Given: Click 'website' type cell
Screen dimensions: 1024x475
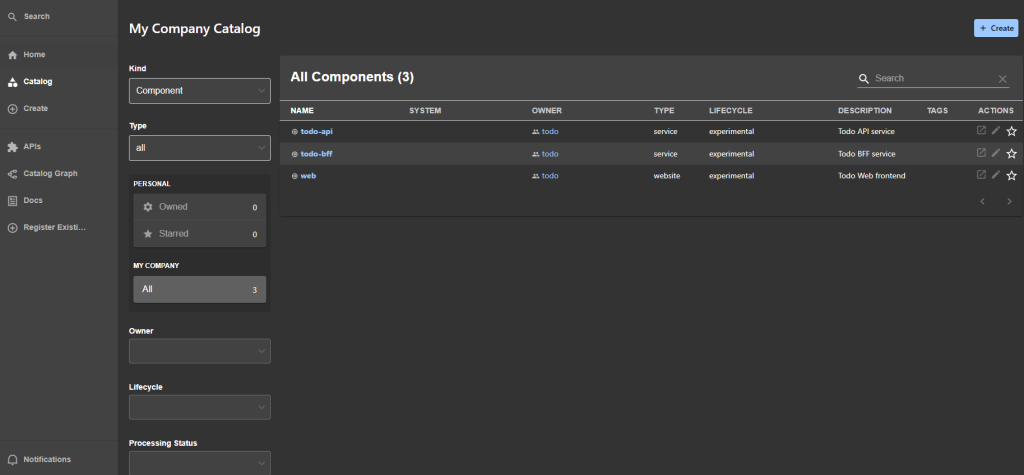Looking at the screenshot, I should pyautogui.click(x=667, y=176).
